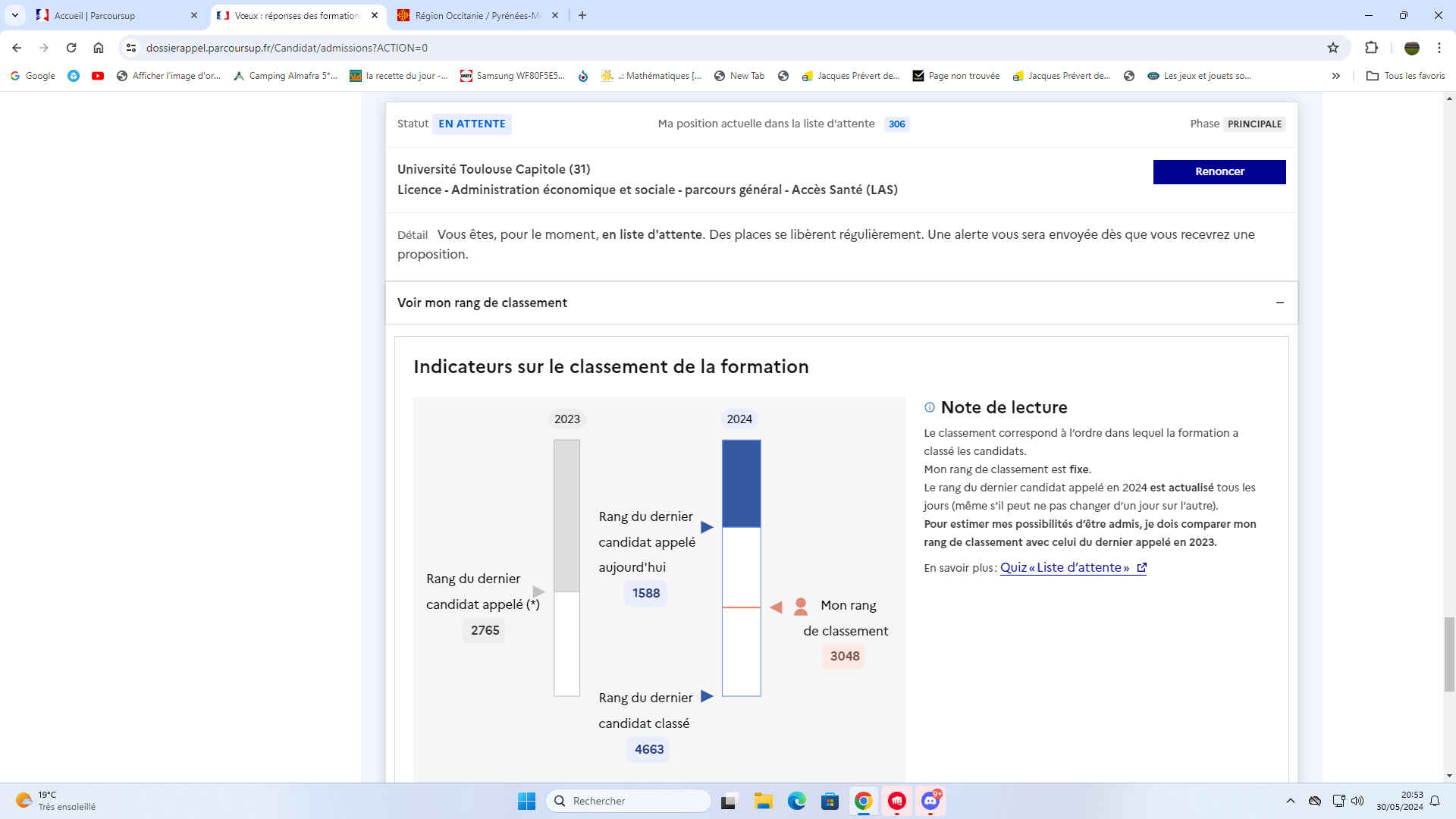This screenshot has width=1456, height=819.
Task: Open the Page non trouvée bookmark
Action: (955, 76)
